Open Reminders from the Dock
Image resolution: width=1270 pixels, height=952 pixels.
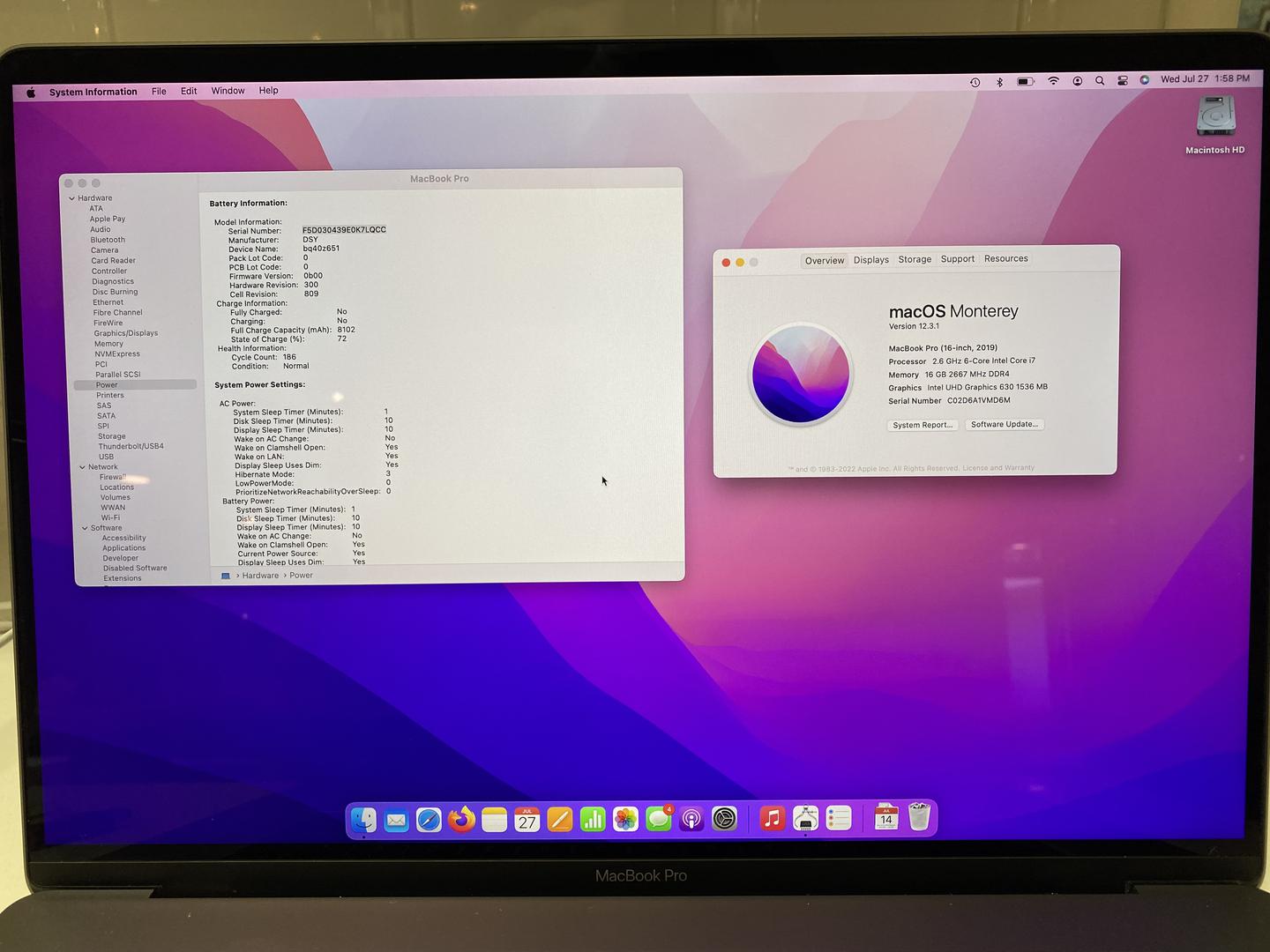[x=838, y=819]
